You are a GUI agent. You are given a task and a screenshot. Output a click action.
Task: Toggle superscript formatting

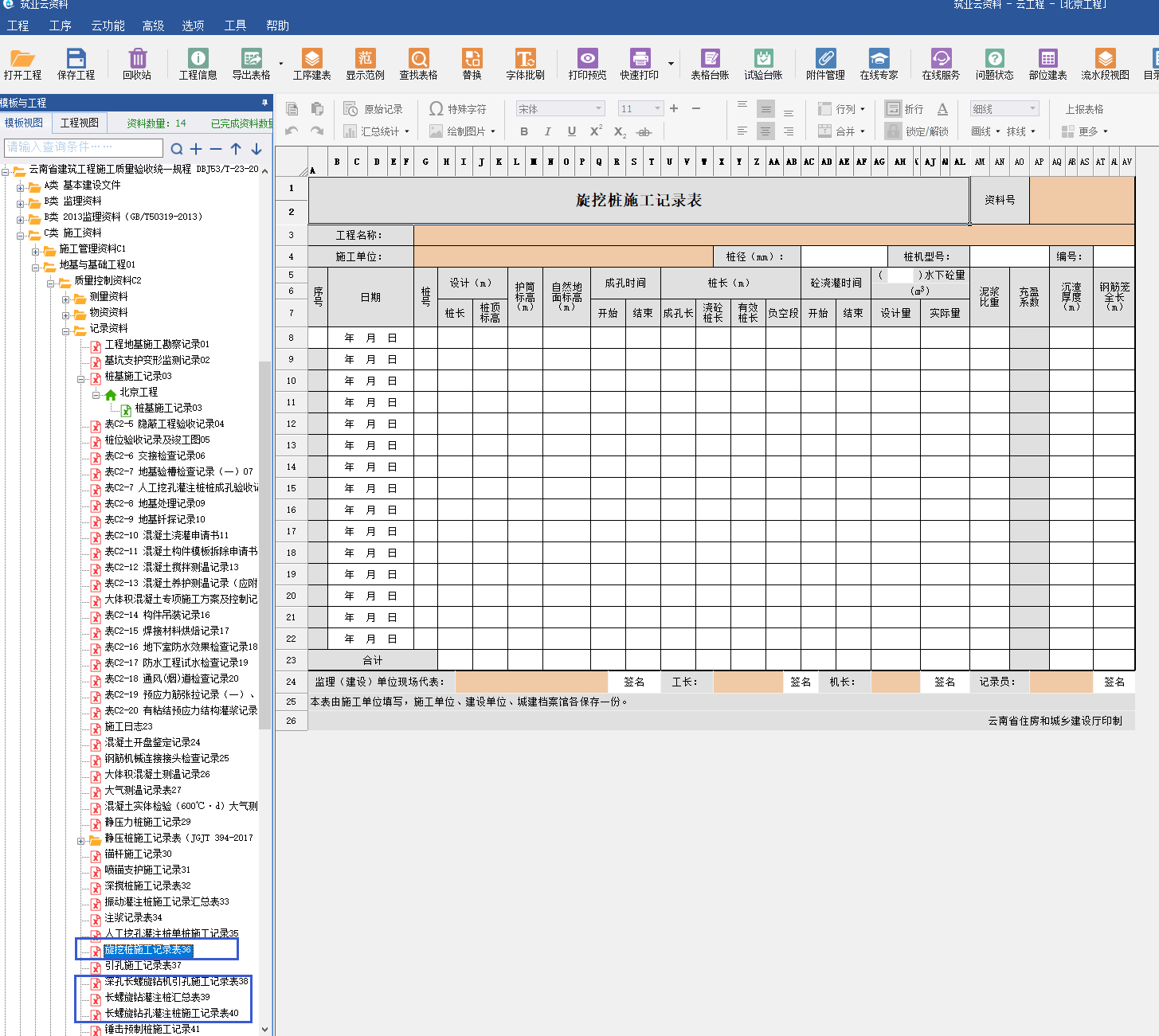pos(596,131)
